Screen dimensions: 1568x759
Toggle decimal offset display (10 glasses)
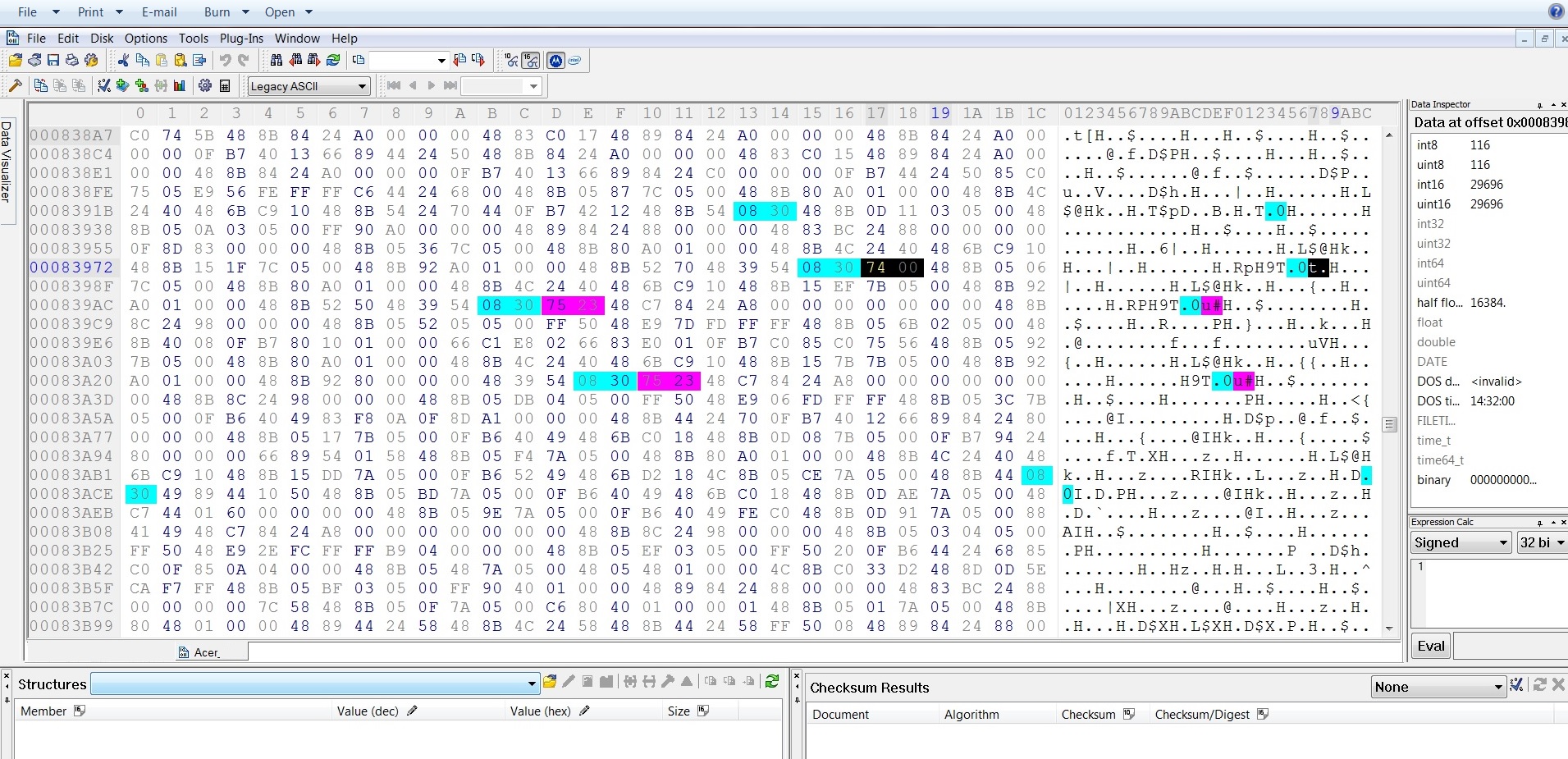pos(511,60)
